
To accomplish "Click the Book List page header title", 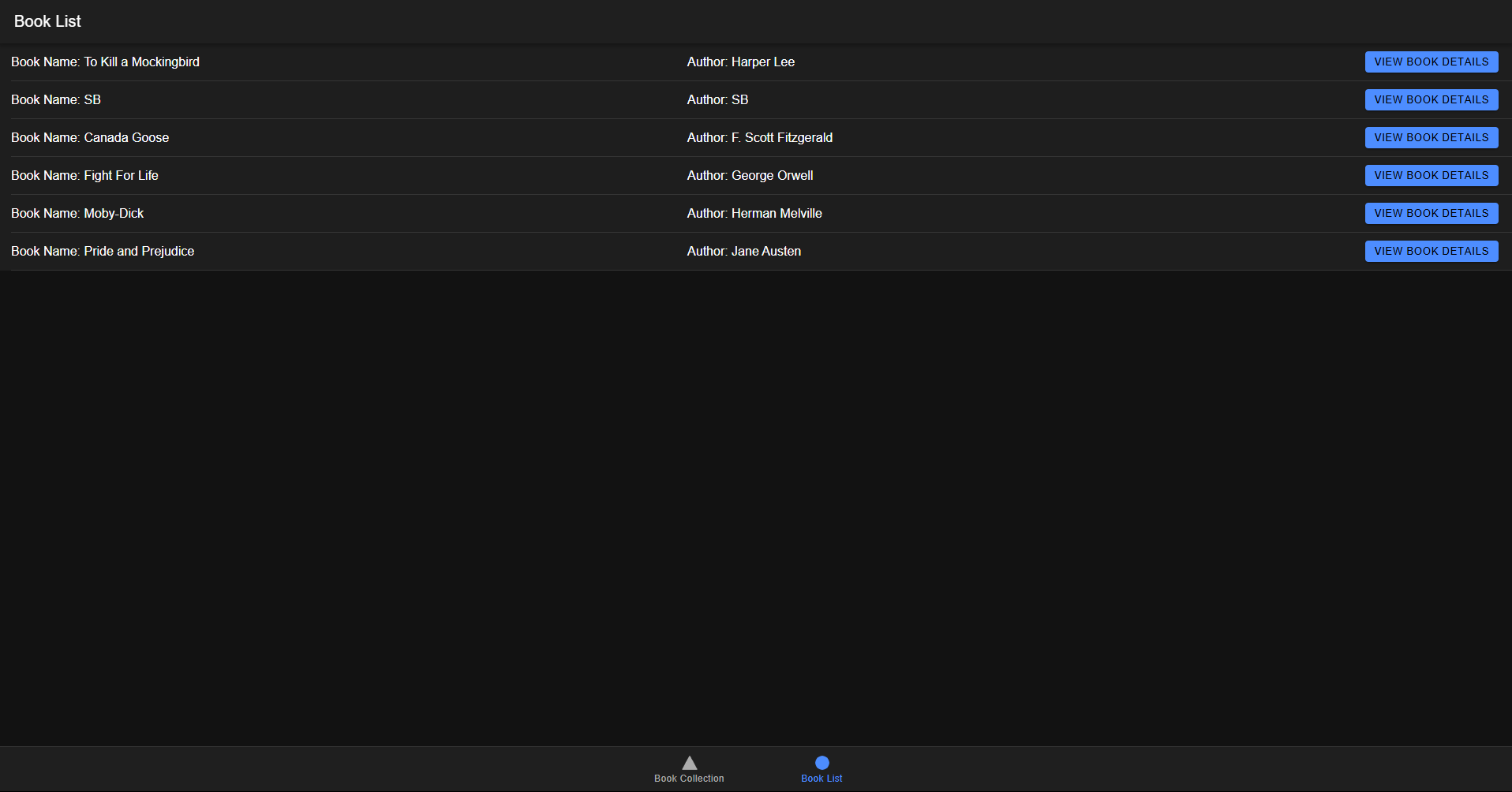I will (x=47, y=22).
